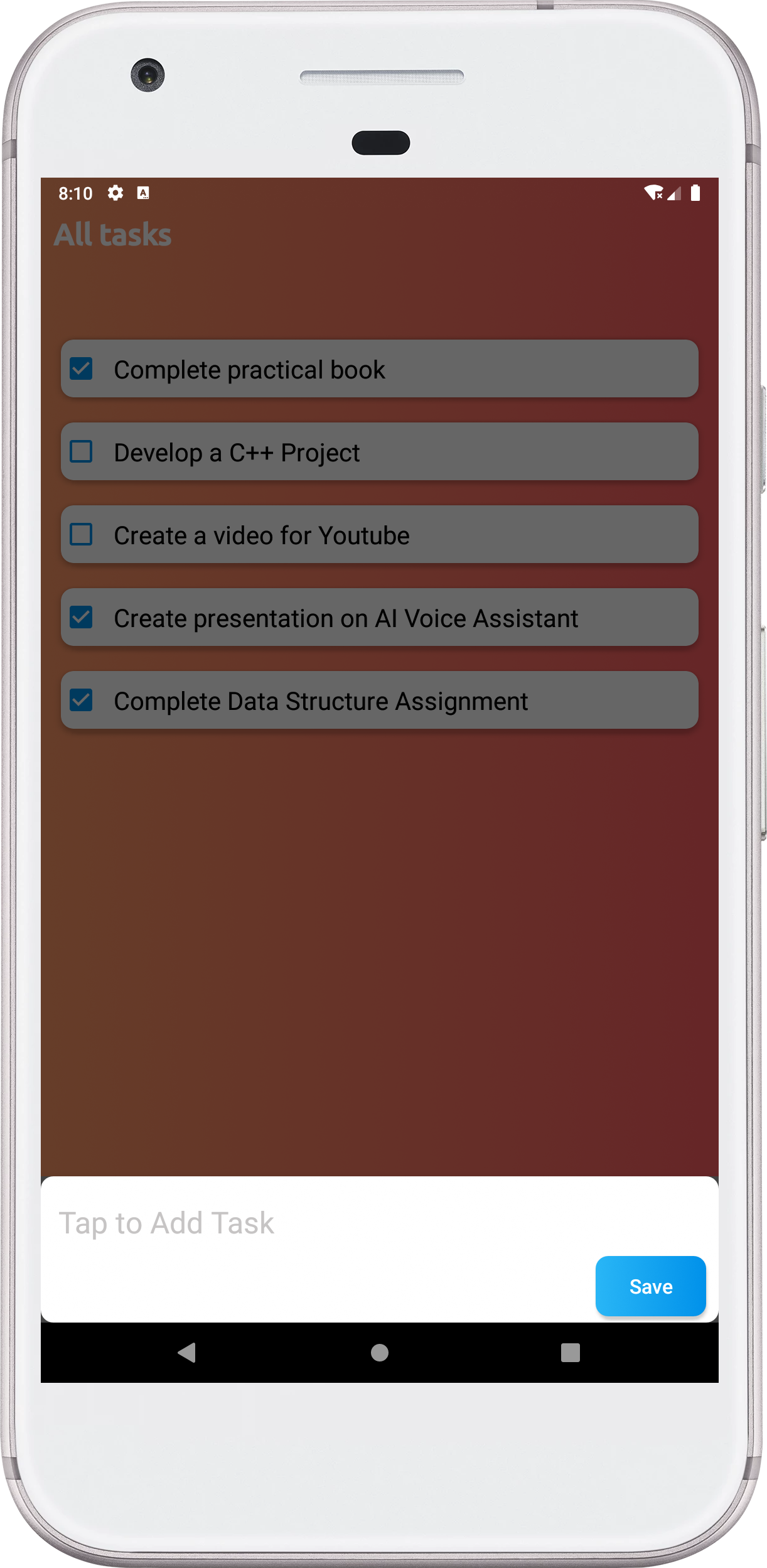Screen dimensions: 767x1568
Task: Uncheck Create presentation on AI Voice Assistant
Action: (82, 618)
